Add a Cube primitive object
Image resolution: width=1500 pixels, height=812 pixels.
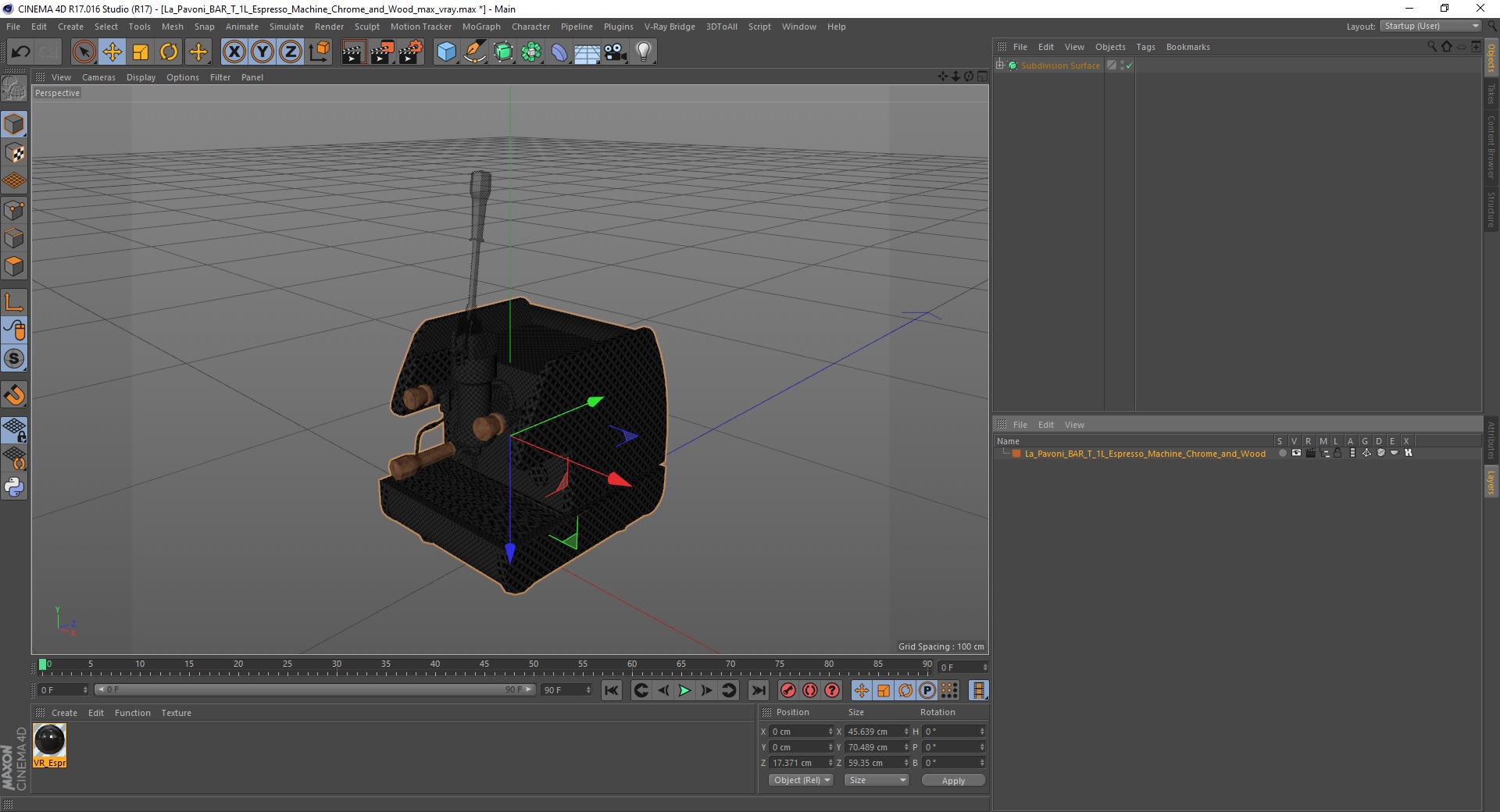pos(446,52)
